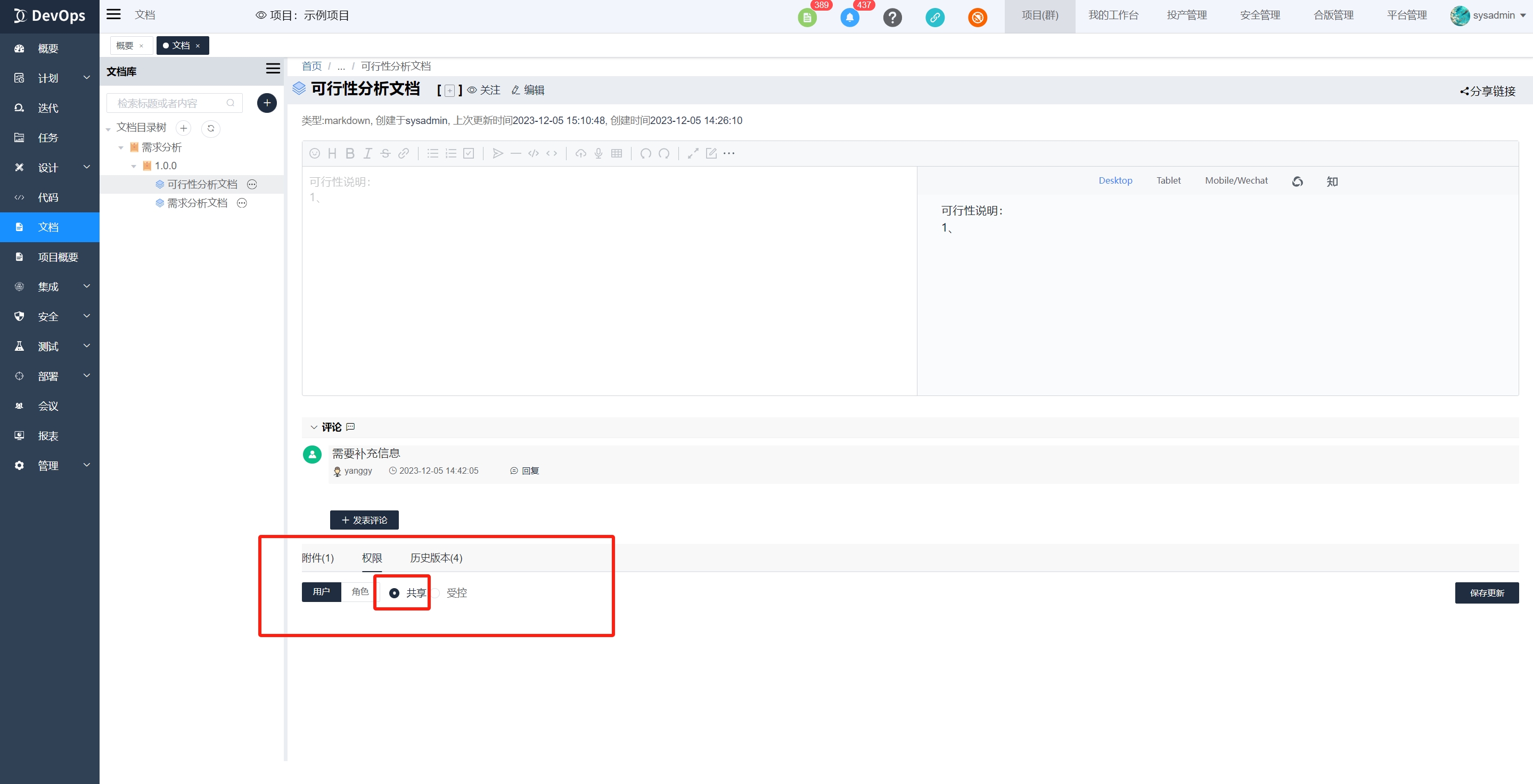Select the 共享 radio option
1533x784 pixels.
coord(395,593)
